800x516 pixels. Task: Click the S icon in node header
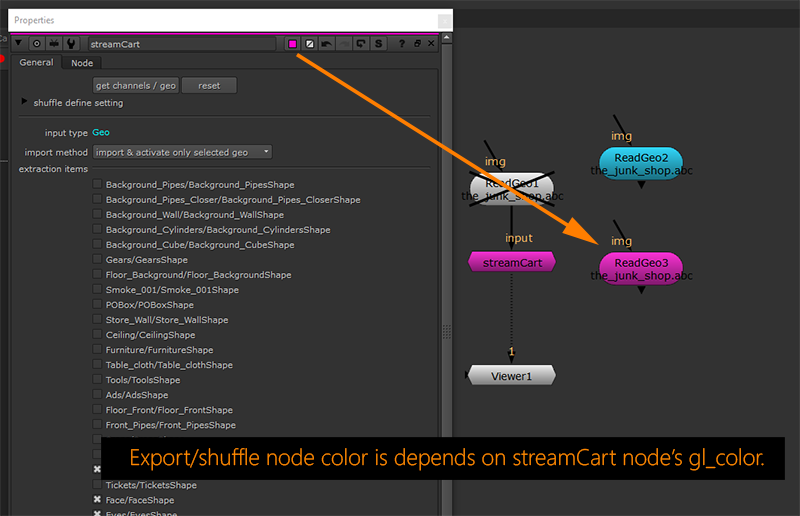378,44
